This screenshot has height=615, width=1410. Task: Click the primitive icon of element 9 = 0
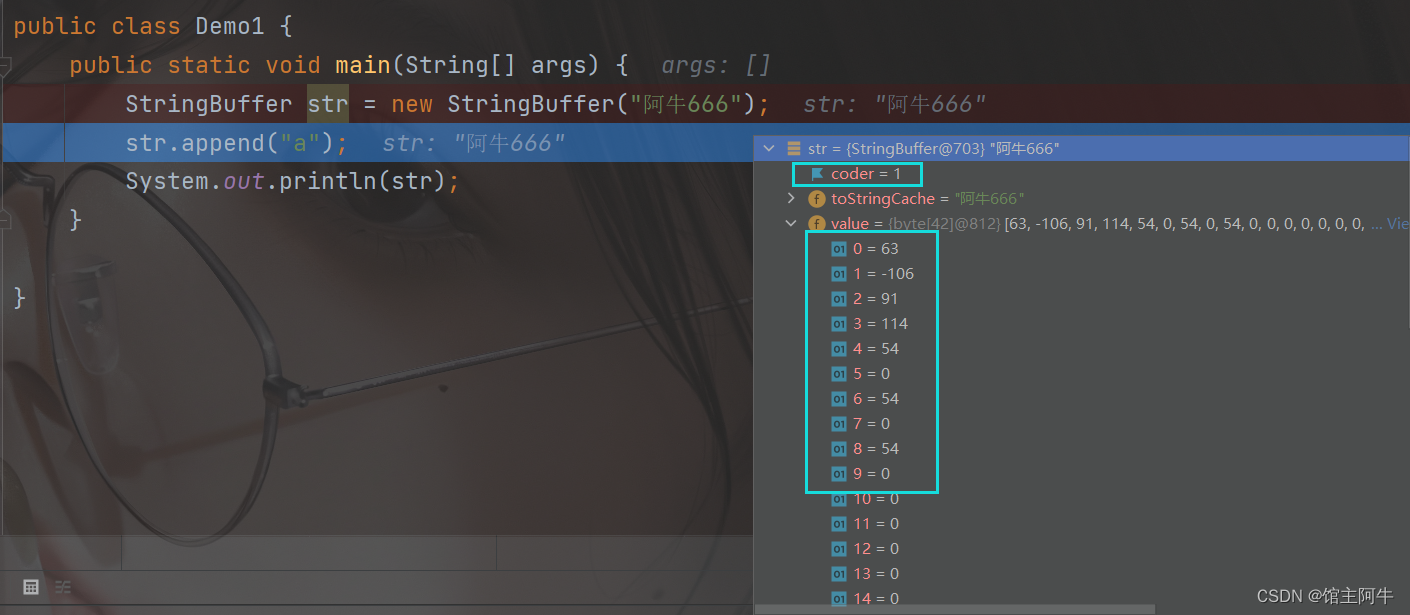tap(839, 474)
